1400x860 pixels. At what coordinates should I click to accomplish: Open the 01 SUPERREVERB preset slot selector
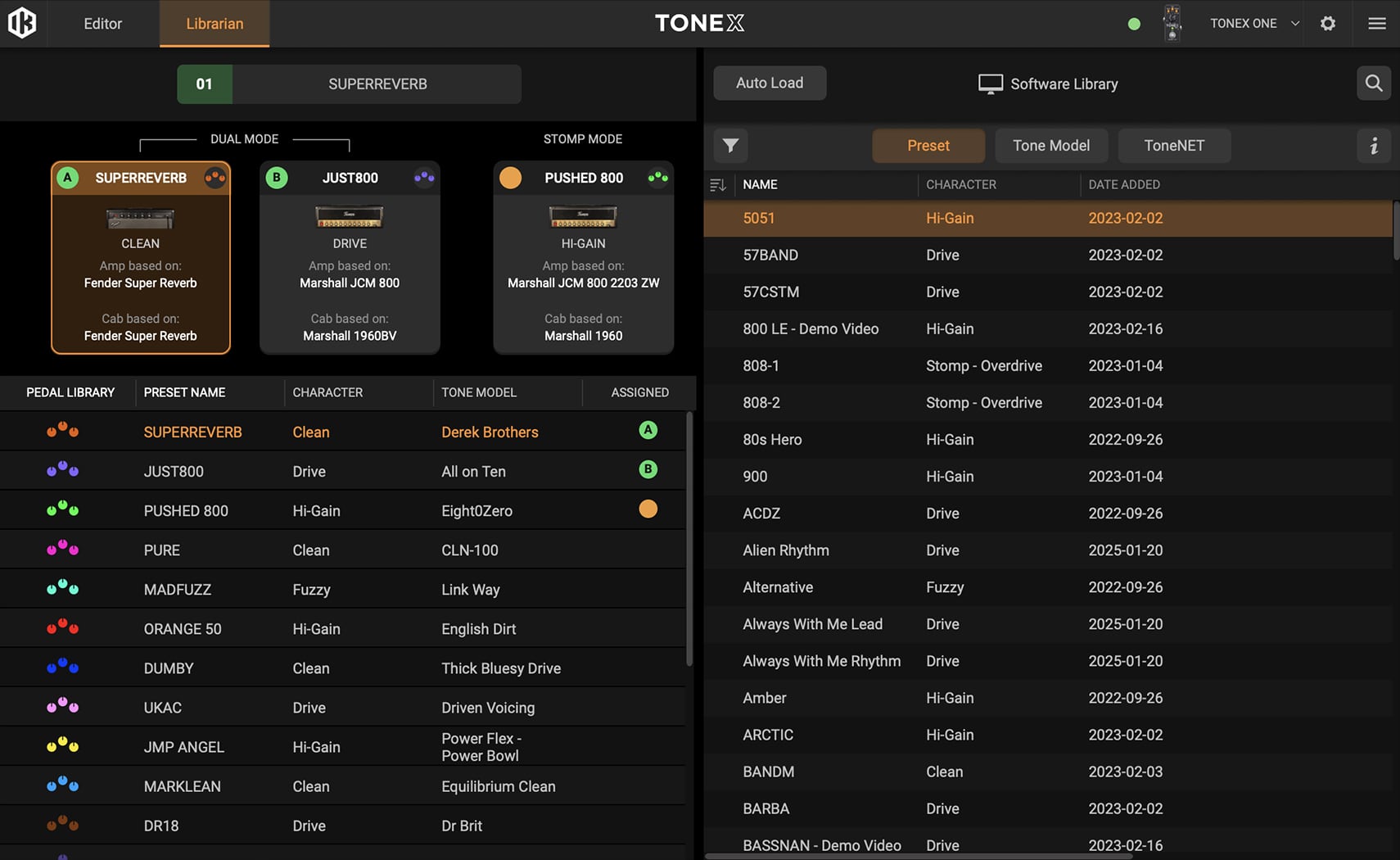[350, 84]
